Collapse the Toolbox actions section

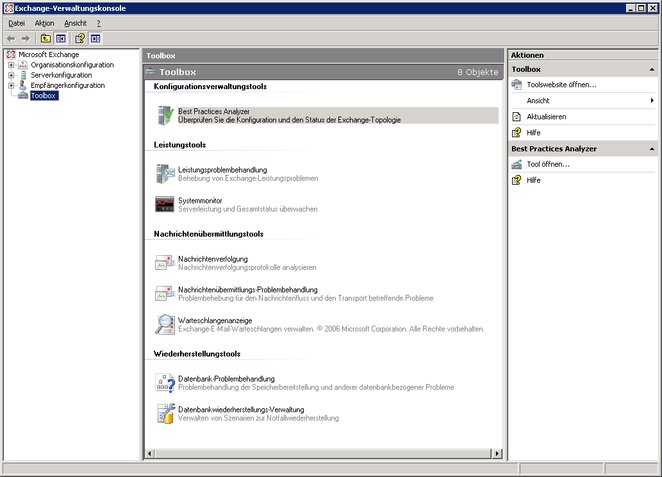click(652, 69)
